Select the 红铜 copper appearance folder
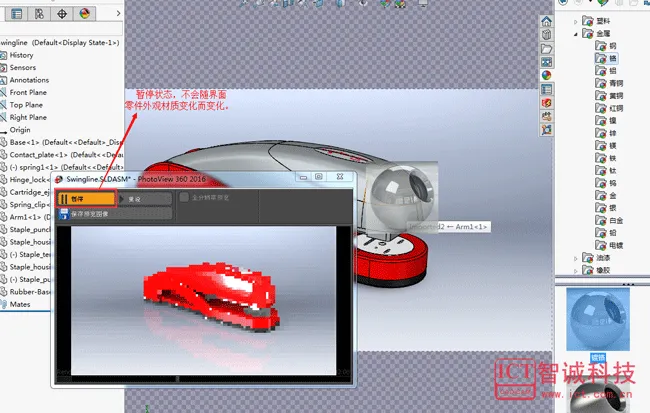The width and height of the screenshot is (650, 413). (x=609, y=108)
